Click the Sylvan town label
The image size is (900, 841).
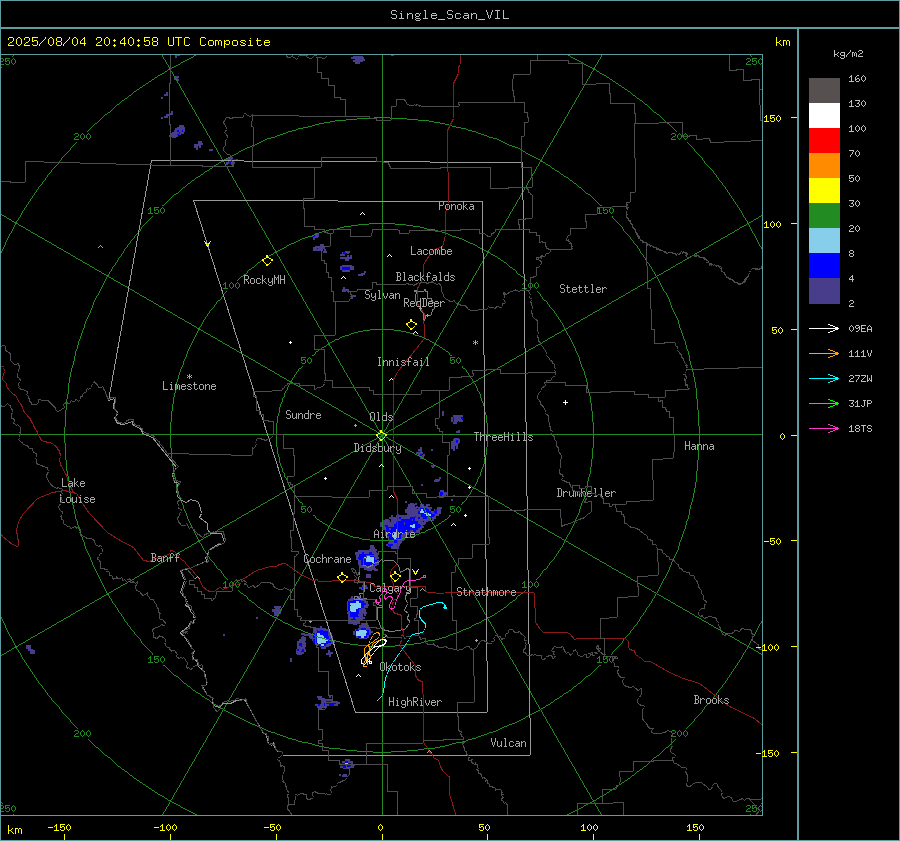pyautogui.click(x=382, y=295)
